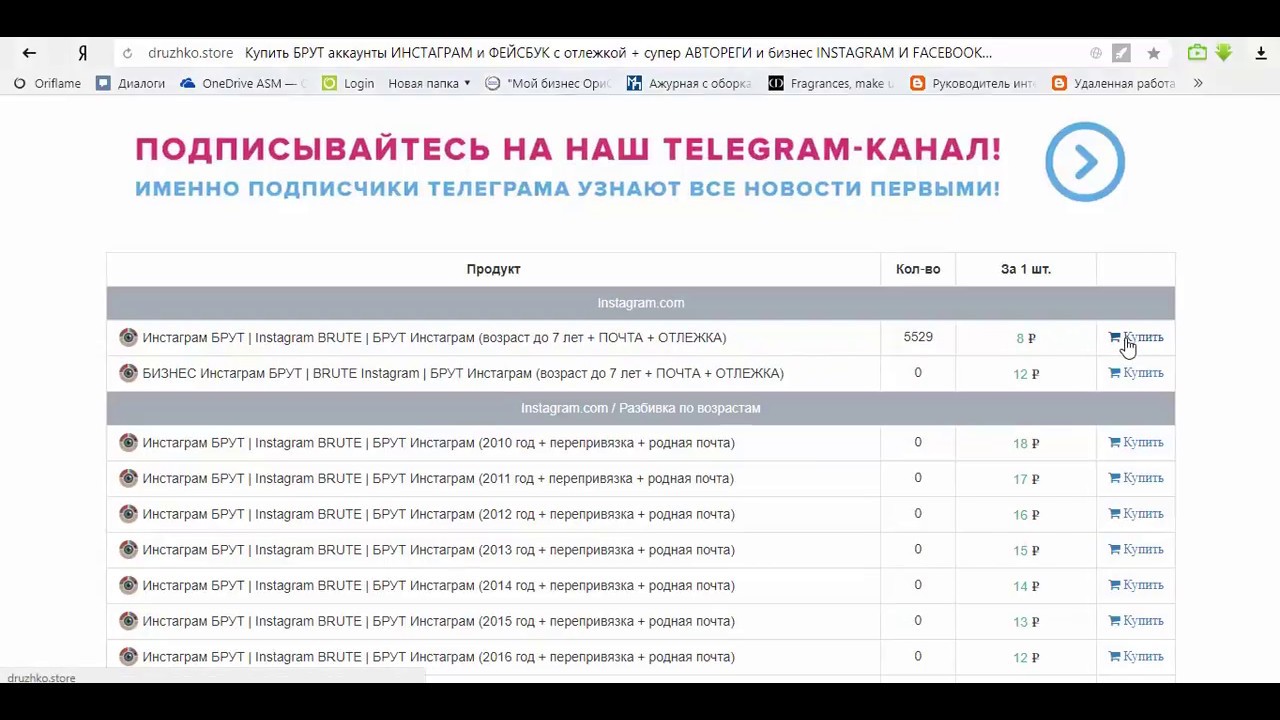Buy the 2016 год Instagram BRUTE product
This screenshot has height=720, width=1280.
pos(1136,657)
